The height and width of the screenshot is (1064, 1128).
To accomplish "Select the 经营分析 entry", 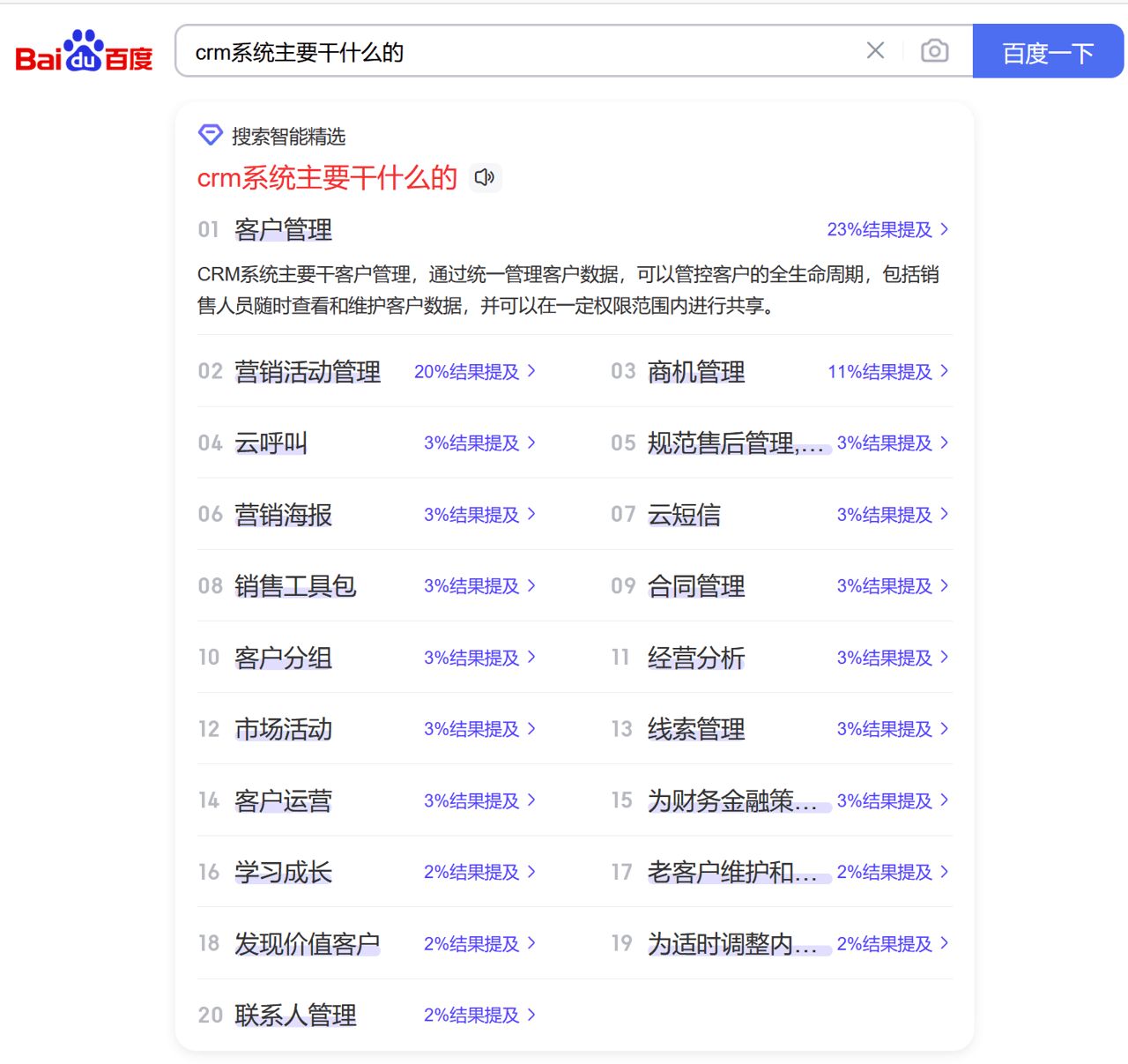I will (696, 658).
